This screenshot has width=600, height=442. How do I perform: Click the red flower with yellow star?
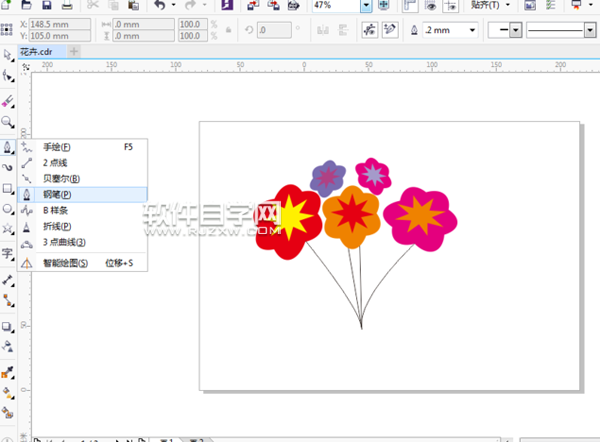(289, 222)
